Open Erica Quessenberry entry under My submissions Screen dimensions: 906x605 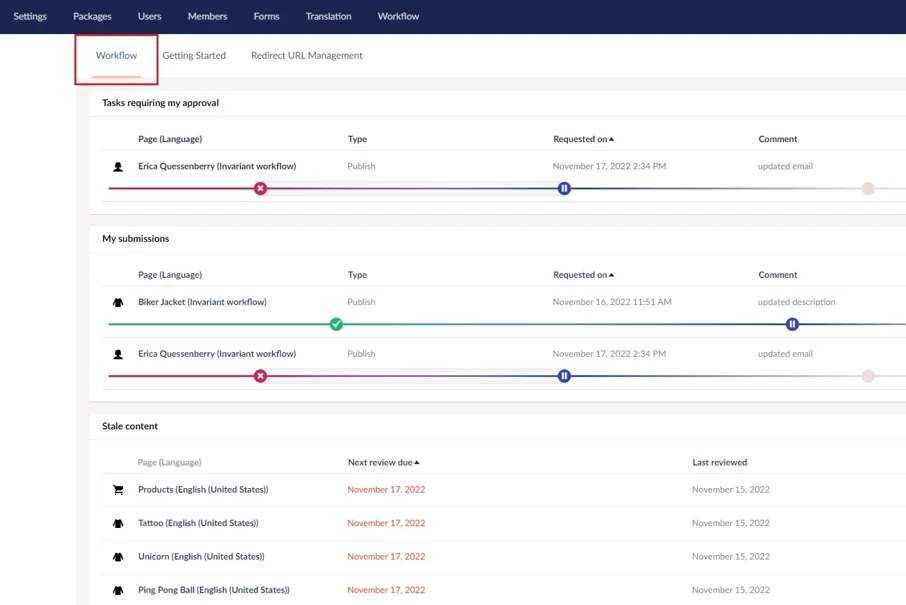pos(217,354)
